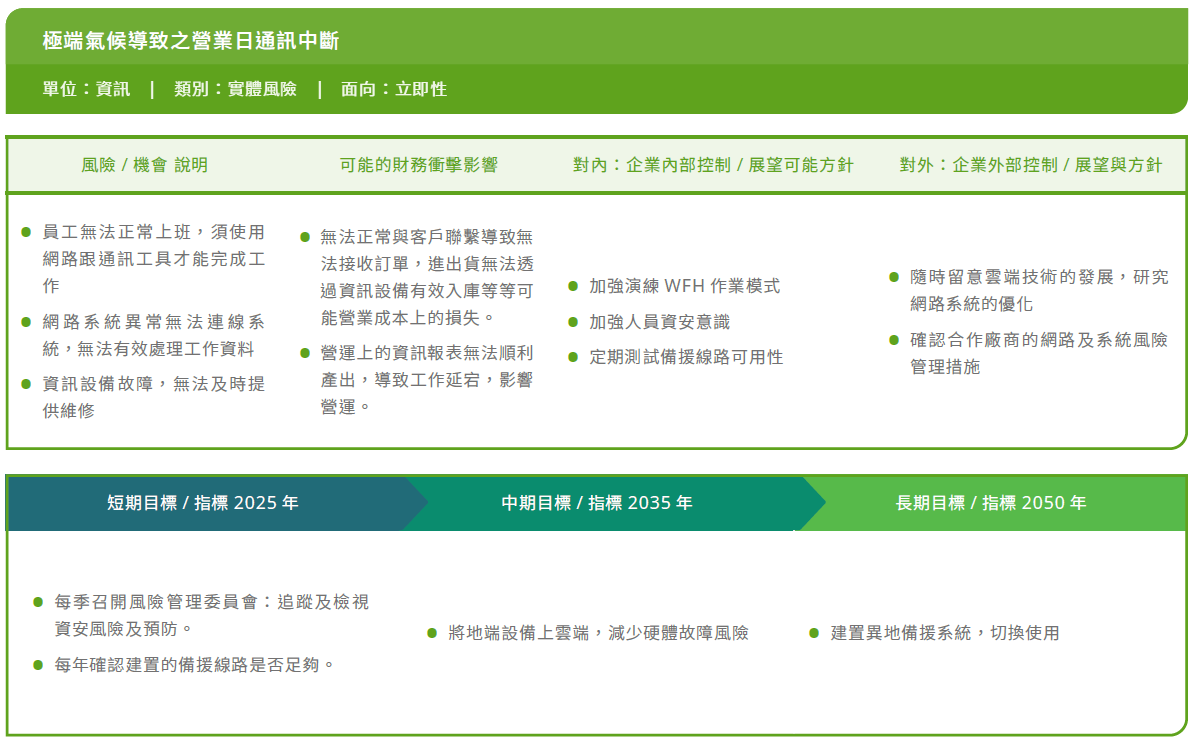Click the 類別：實體風險 label

tap(235, 89)
